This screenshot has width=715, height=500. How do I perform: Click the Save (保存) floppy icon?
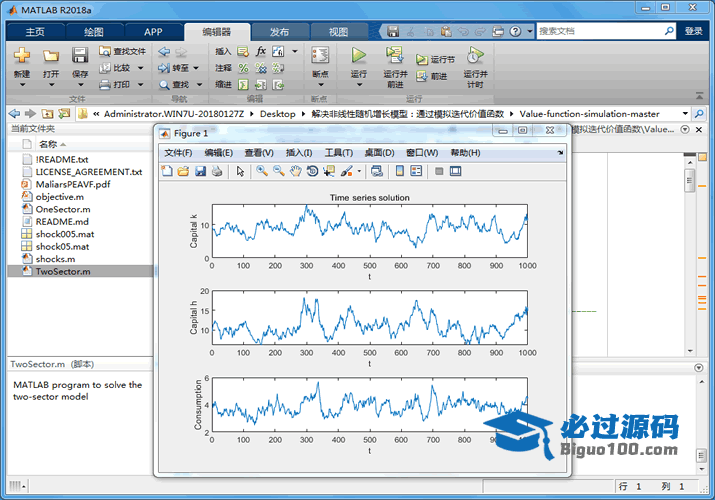tap(80, 56)
